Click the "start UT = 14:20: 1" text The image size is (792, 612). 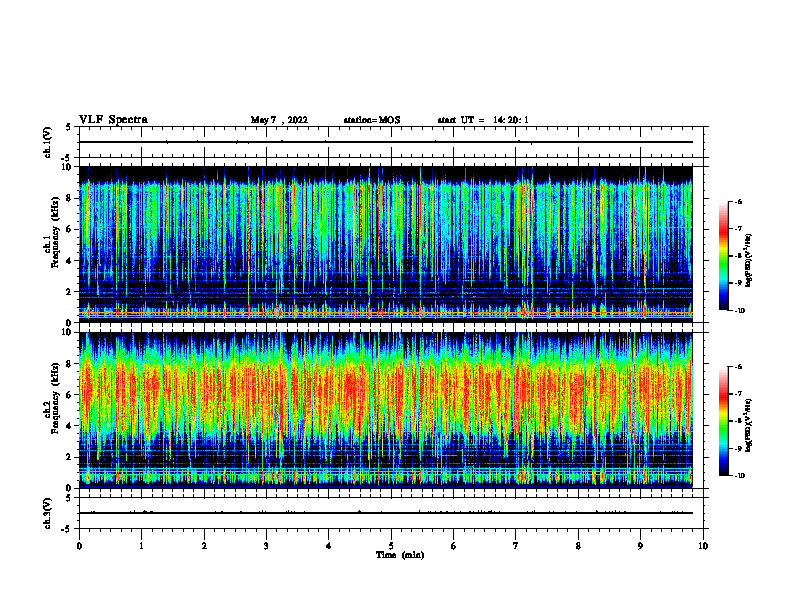pyautogui.click(x=483, y=120)
